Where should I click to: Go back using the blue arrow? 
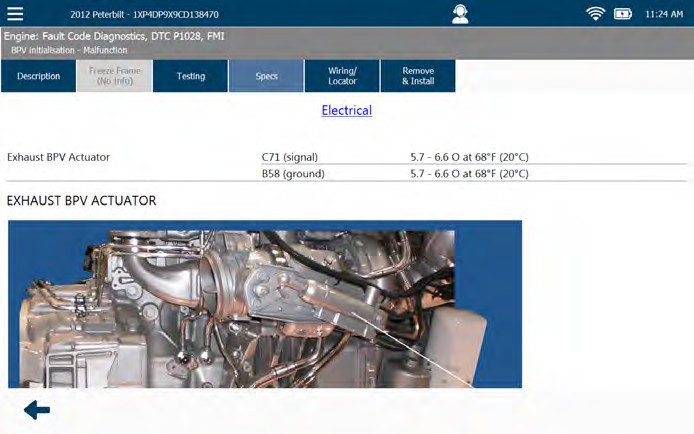coord(37,410)
